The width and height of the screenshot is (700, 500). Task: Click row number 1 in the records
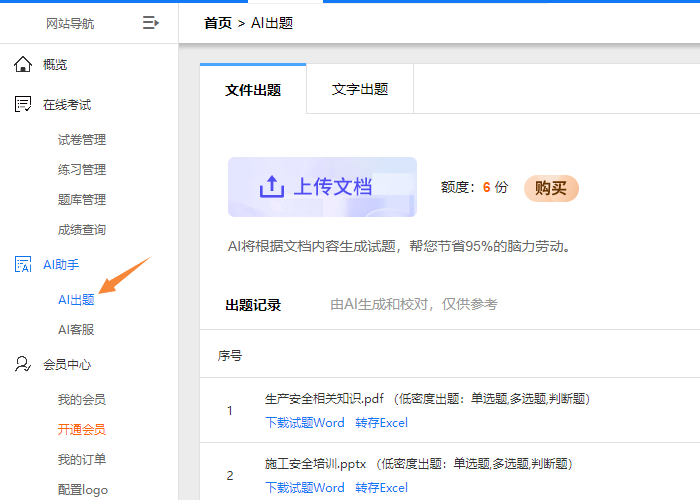(229, 410)
